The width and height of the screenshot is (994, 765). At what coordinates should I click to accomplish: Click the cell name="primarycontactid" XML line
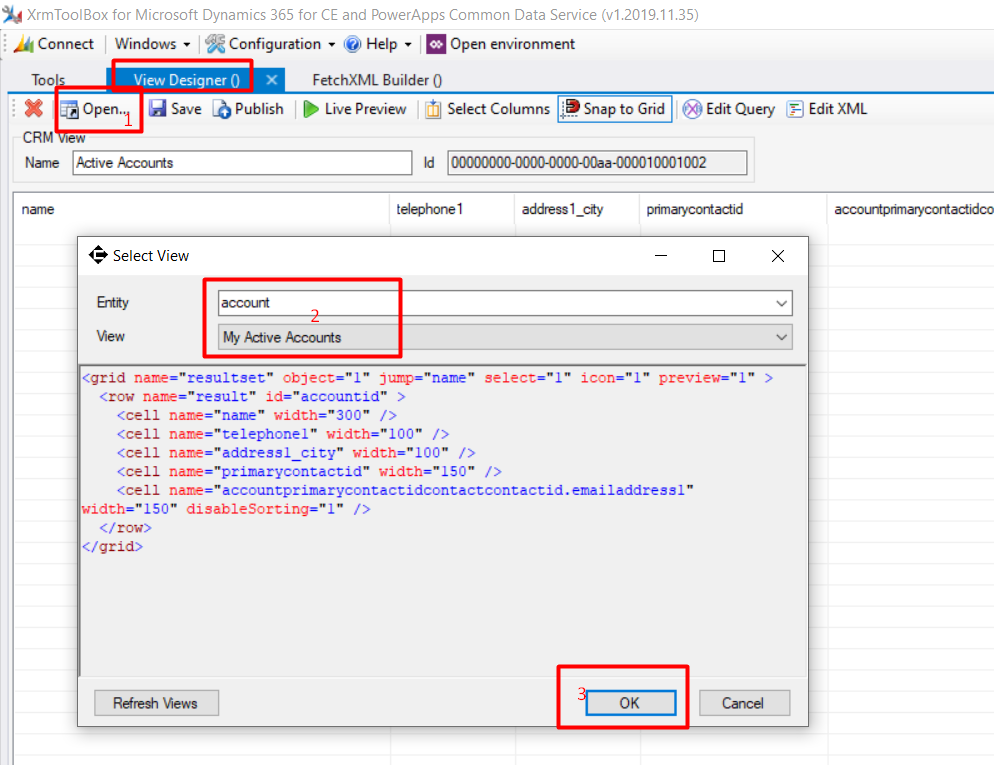coord(309,472)
